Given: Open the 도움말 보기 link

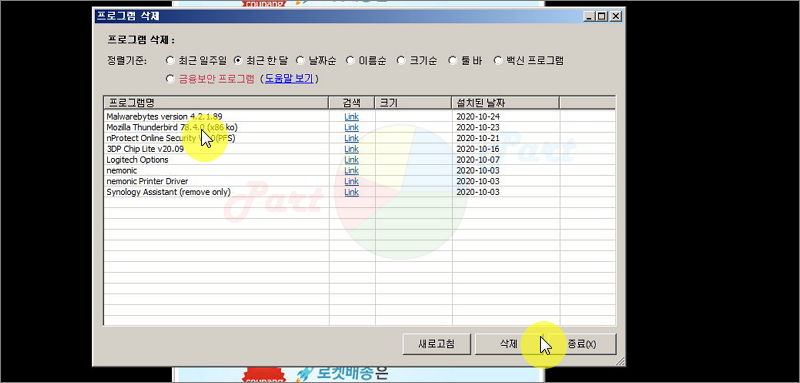Looking at the screenshot, I should 289,79.
